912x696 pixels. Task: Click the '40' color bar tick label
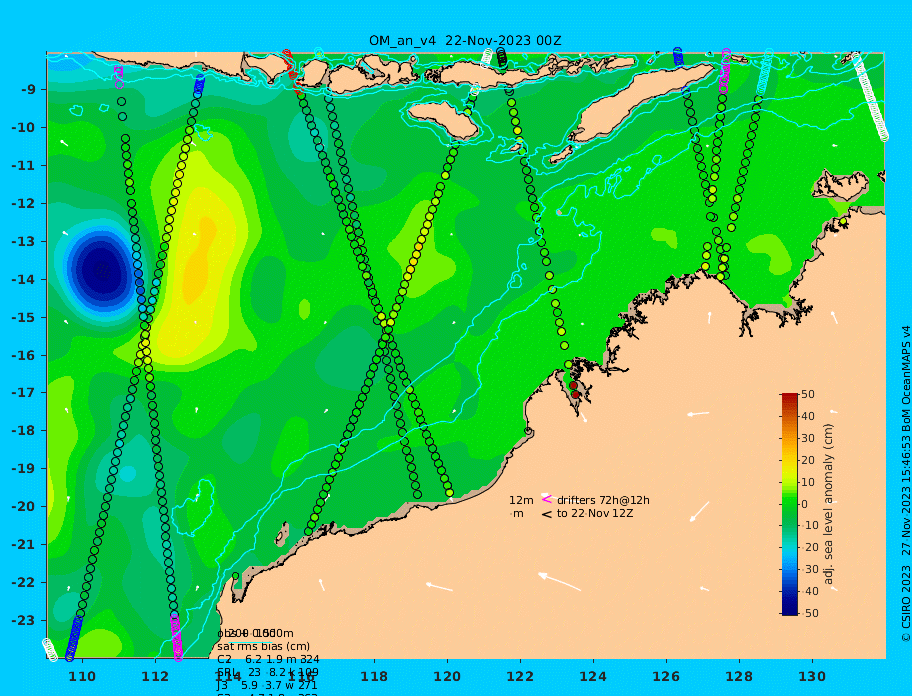[x=808, y=416]
